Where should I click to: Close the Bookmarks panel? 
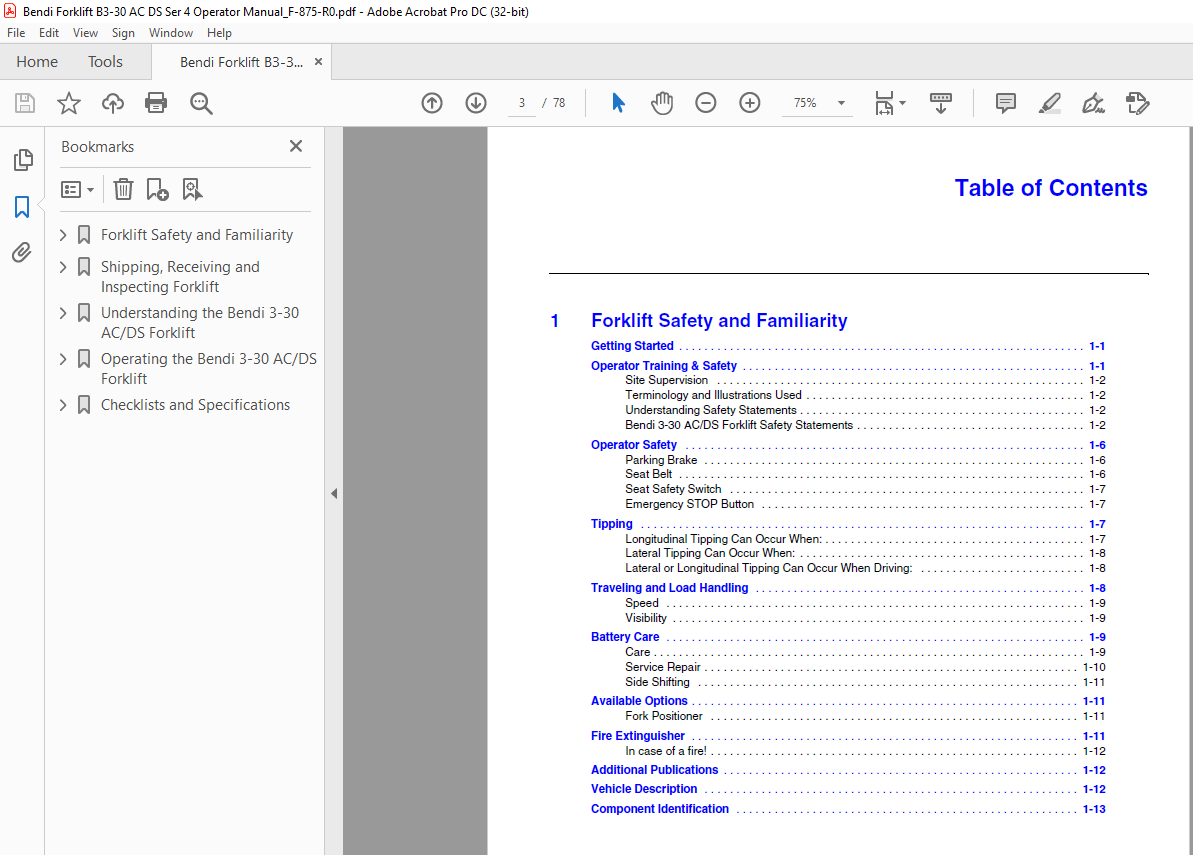[x=296, y=146]
